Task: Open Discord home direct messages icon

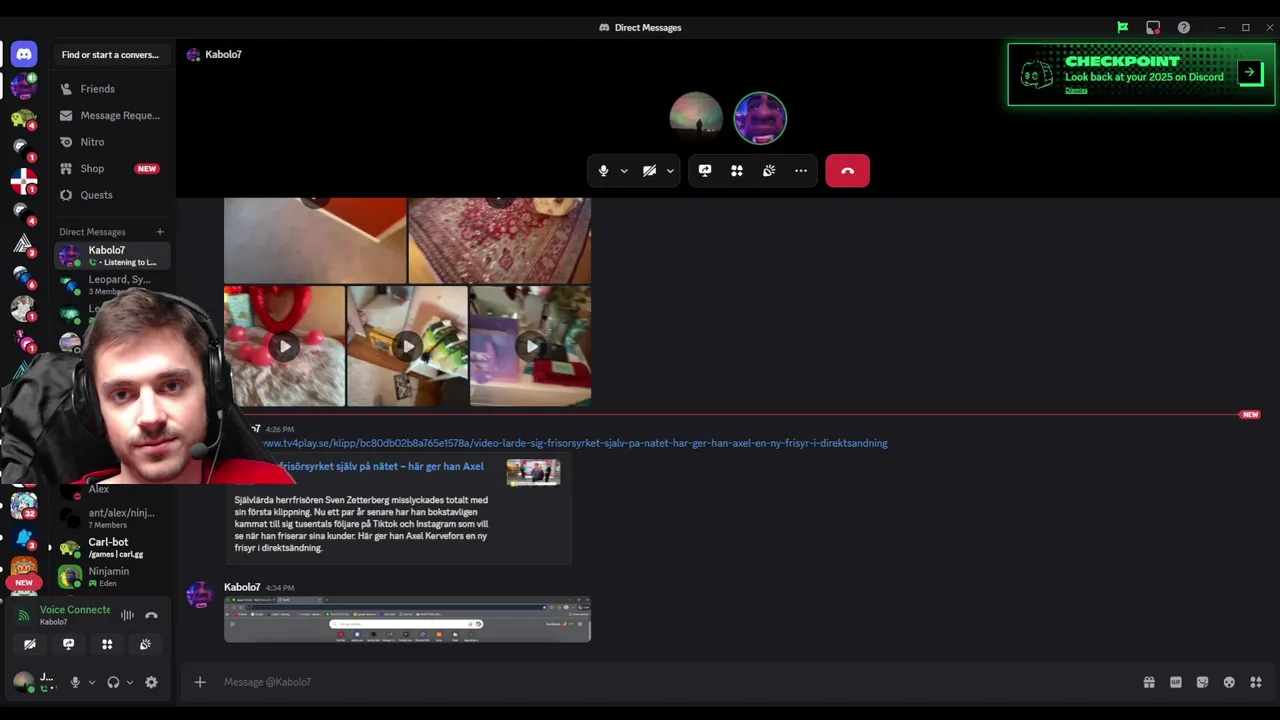Action: (24, 55)
